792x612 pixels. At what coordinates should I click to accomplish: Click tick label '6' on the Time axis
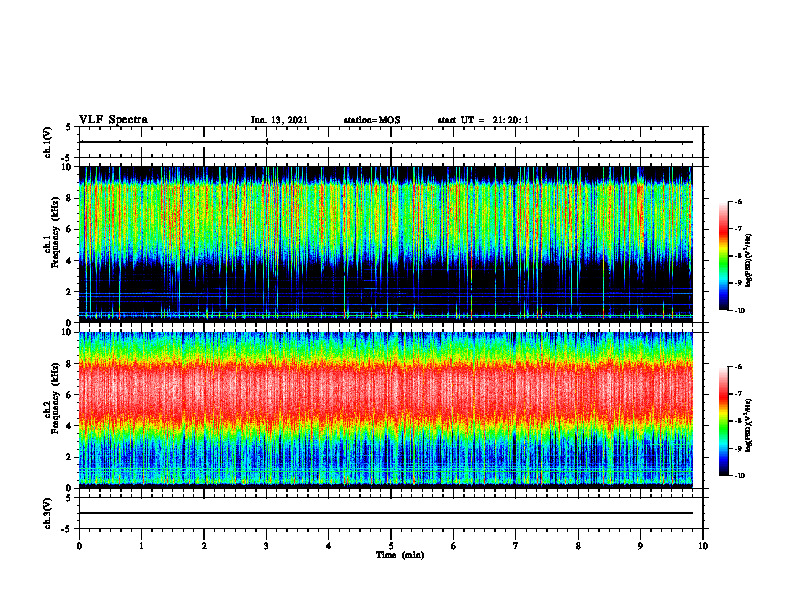[x=454, y=546]
